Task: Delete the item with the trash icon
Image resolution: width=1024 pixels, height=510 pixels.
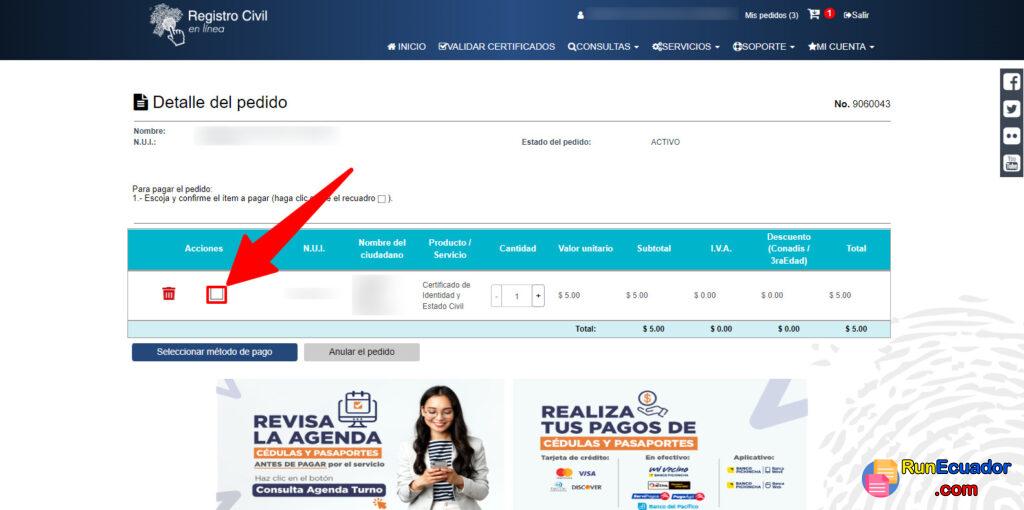Action: (168, 293)
